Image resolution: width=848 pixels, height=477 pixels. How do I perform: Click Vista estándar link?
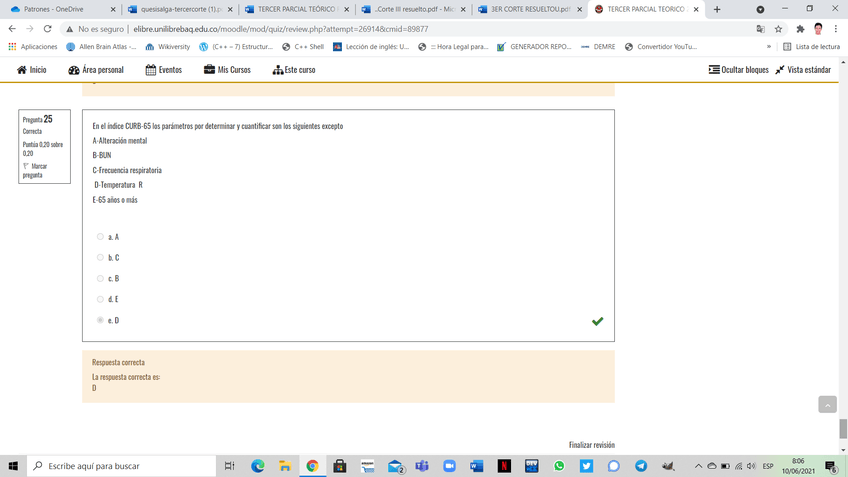[803, 70]
